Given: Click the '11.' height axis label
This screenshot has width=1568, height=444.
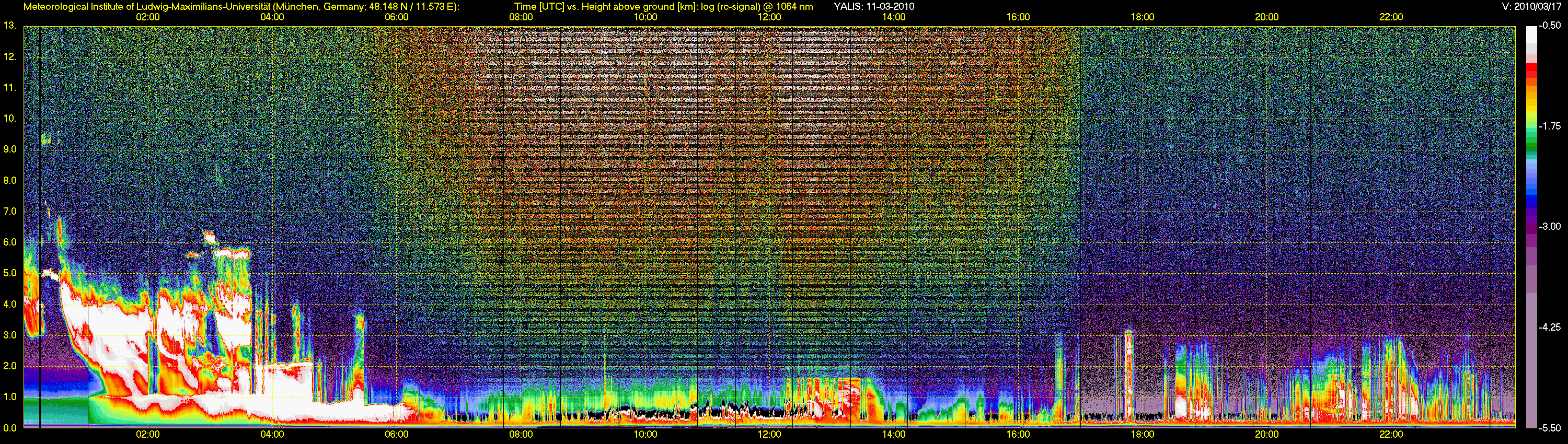Looking at the screenshot, I should pos(10,88).
